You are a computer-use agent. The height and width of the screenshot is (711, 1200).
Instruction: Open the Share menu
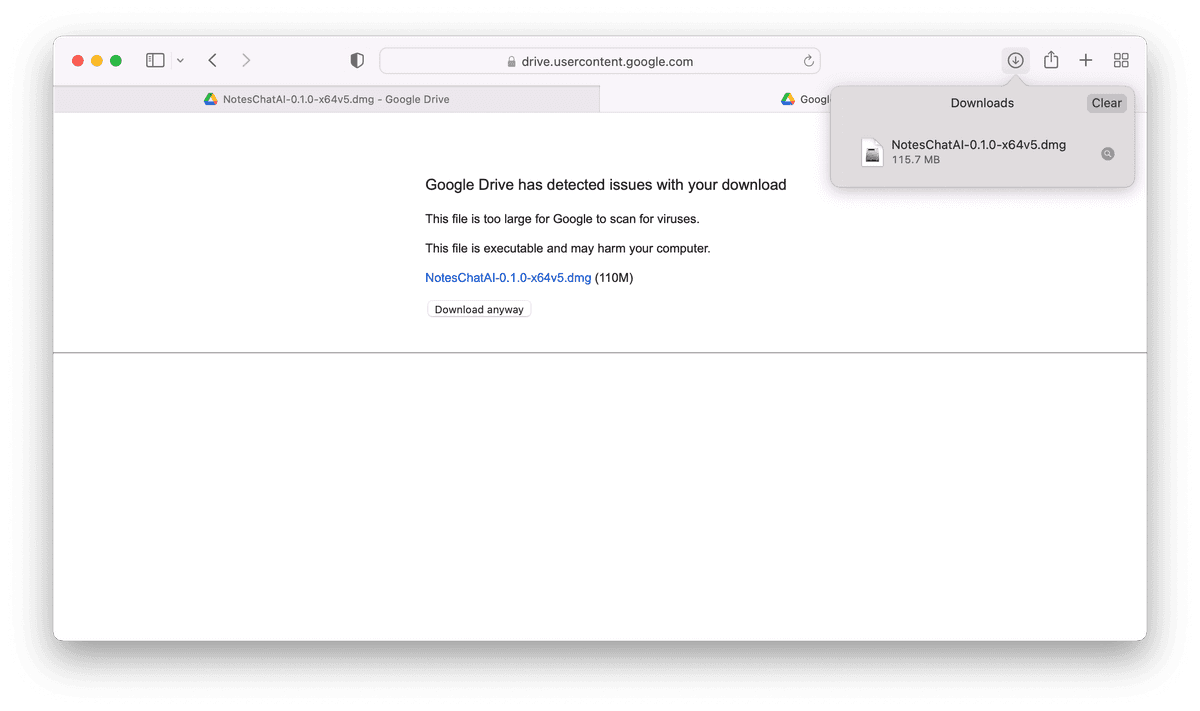[x=1051, y=61]
